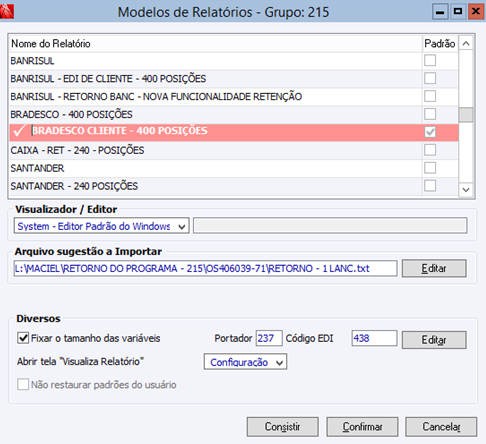Screen dimensions: 486x444
Task: Uncheck Fixar o tamanho das variáveis
Action: point(23,338)
